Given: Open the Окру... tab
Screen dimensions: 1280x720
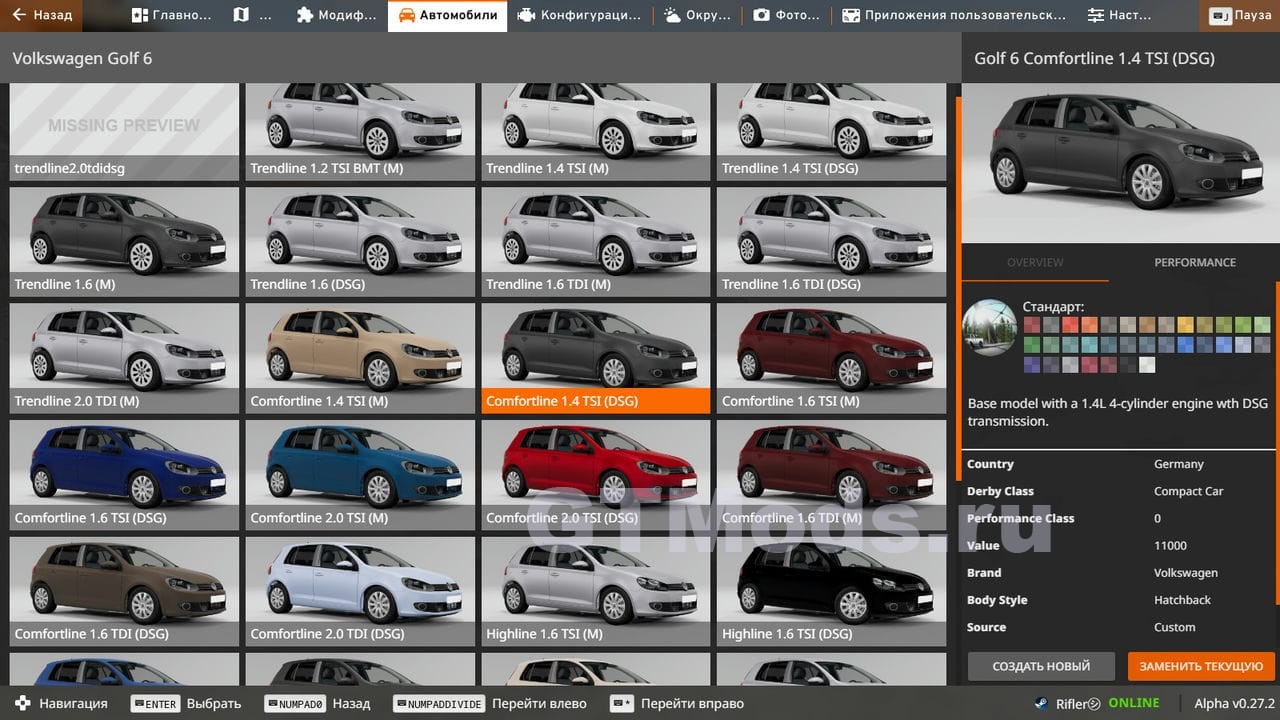Looking at the screenshot, I should 699,15.
